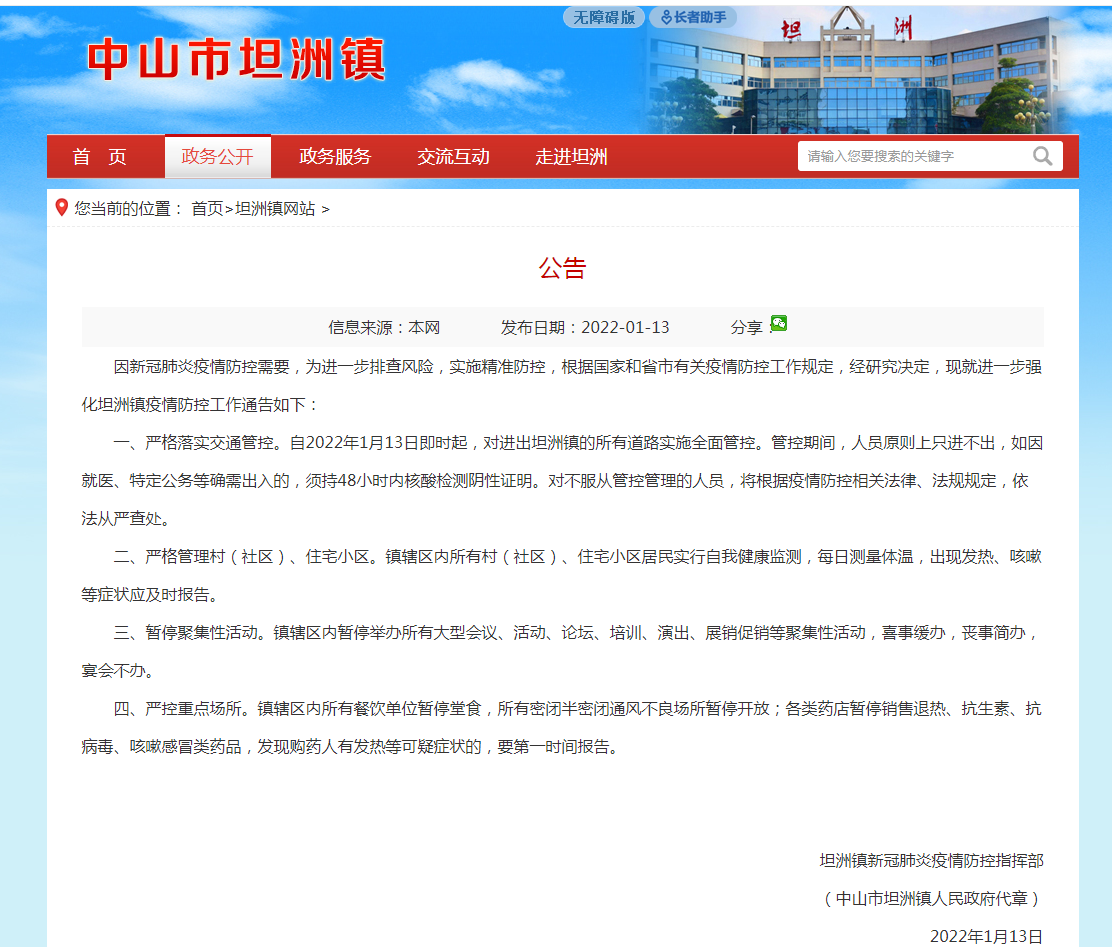The image size is (1112, 947).
Task: Open the 长者助手 elderly assistant
Action: (x=693, y=17)
